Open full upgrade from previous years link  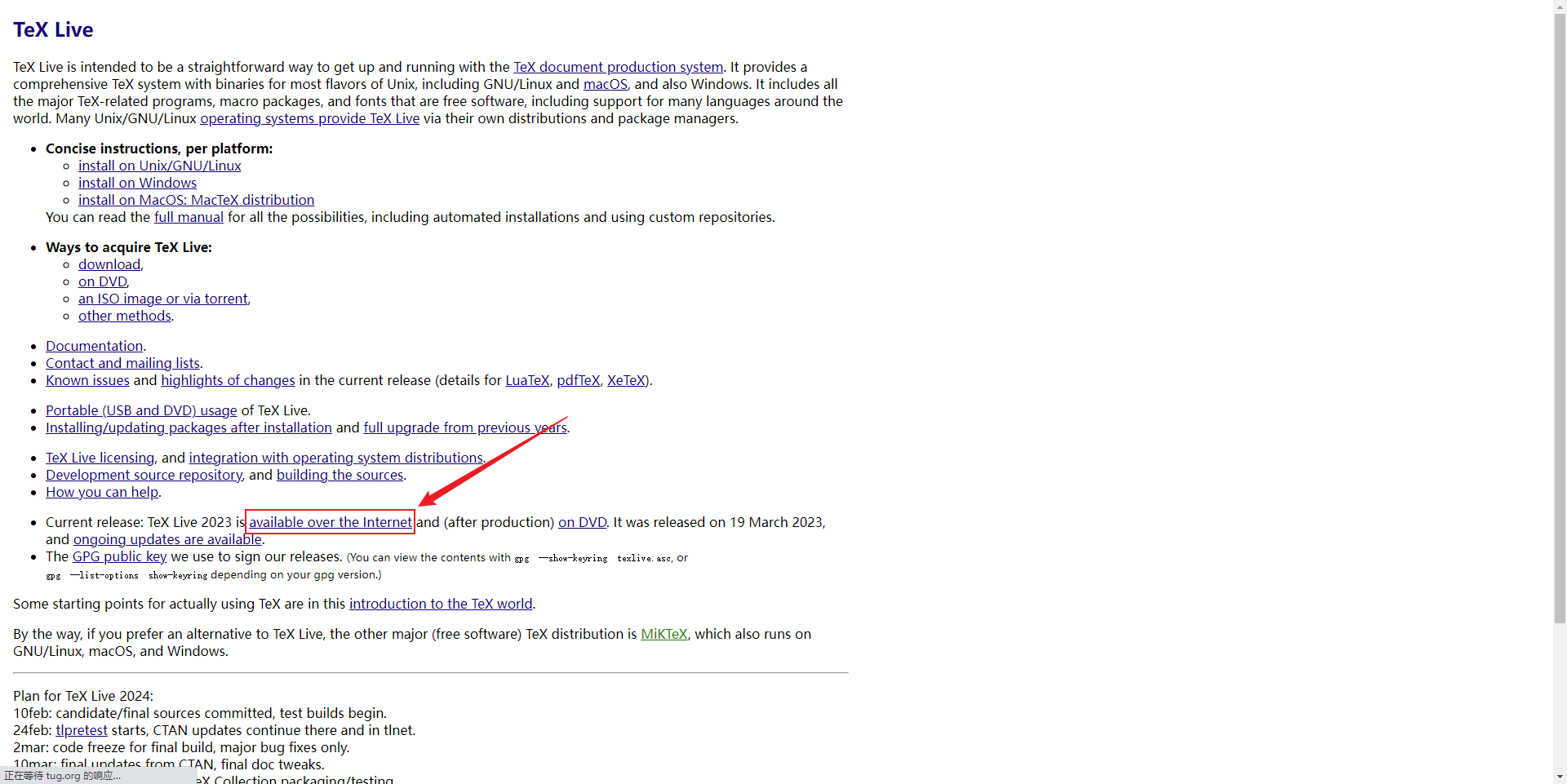(465, 427)
